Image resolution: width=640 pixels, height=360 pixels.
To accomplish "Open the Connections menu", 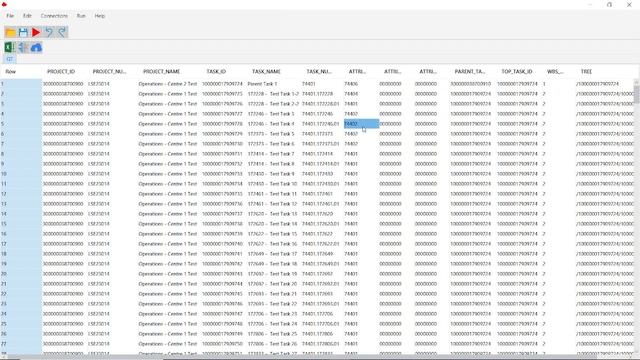I will 54,16.
